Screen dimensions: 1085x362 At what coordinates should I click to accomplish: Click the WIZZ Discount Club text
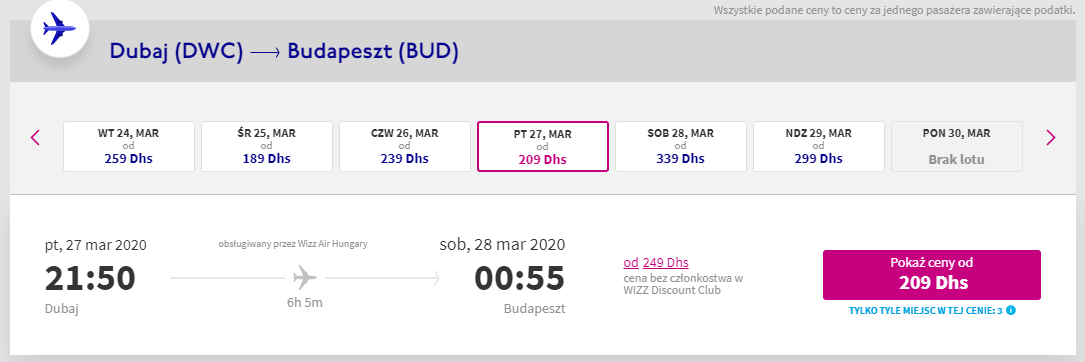coord(672,290)
